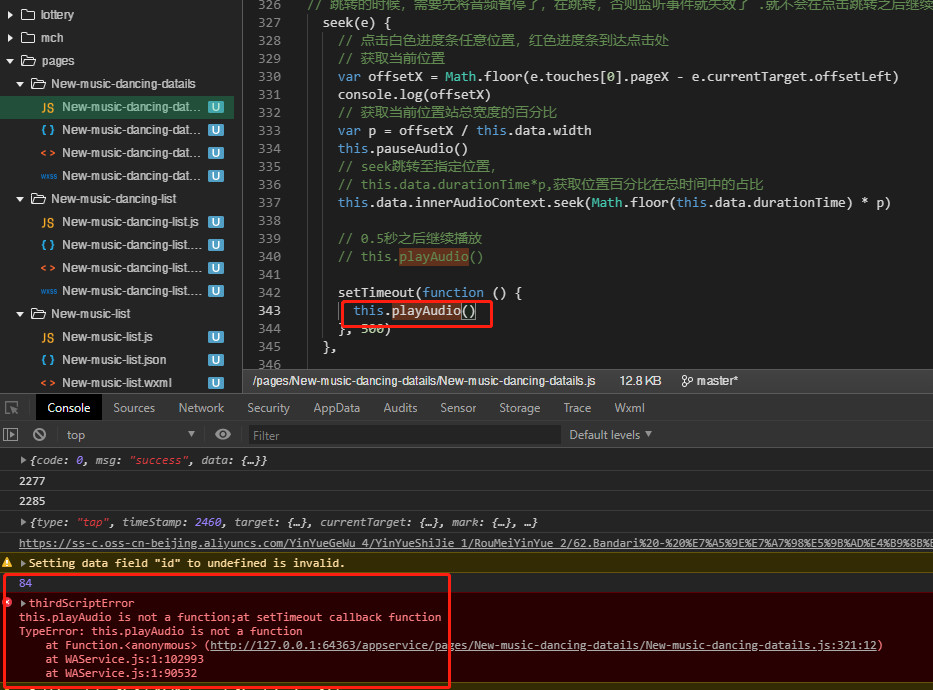This screenshot has height=690, width=933.
Task: Click the console log value 2277
Action: click(x=32, y=481)
